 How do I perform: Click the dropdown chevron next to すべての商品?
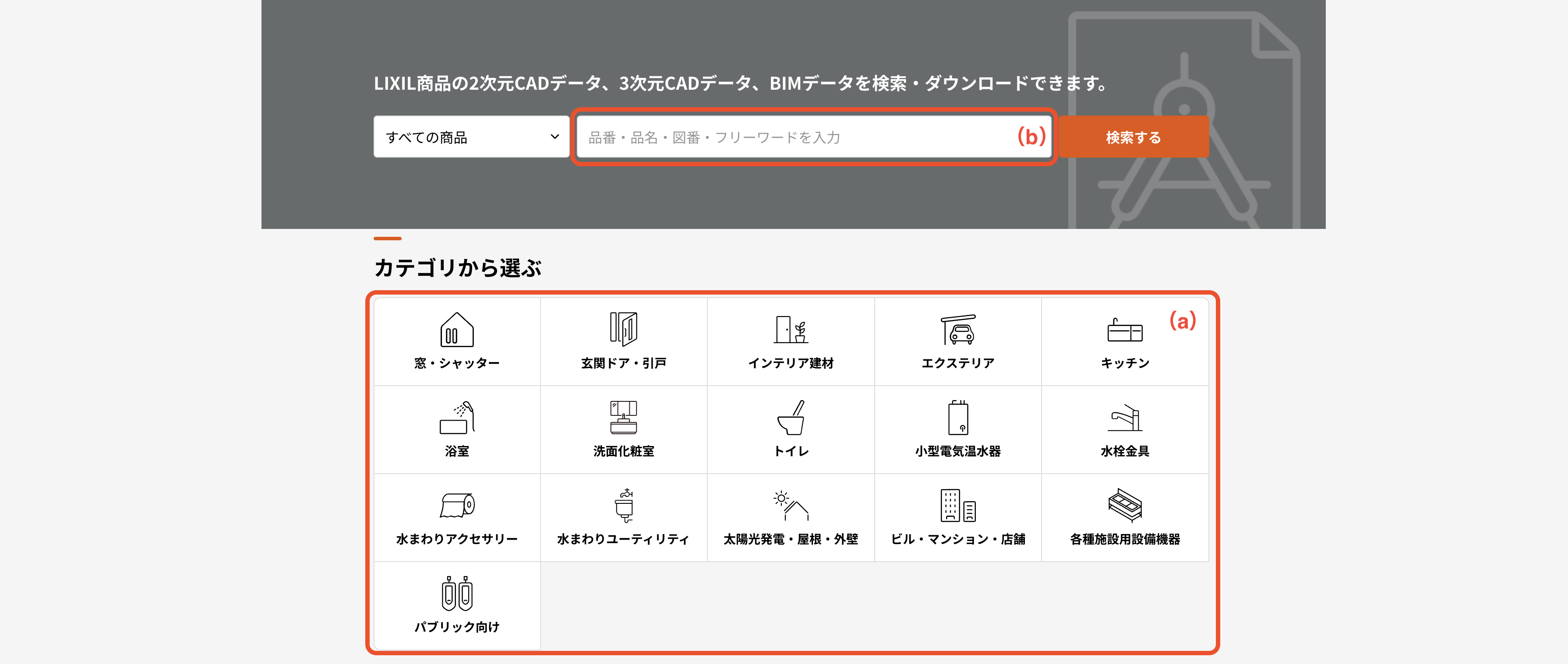(x=554, y=137)
